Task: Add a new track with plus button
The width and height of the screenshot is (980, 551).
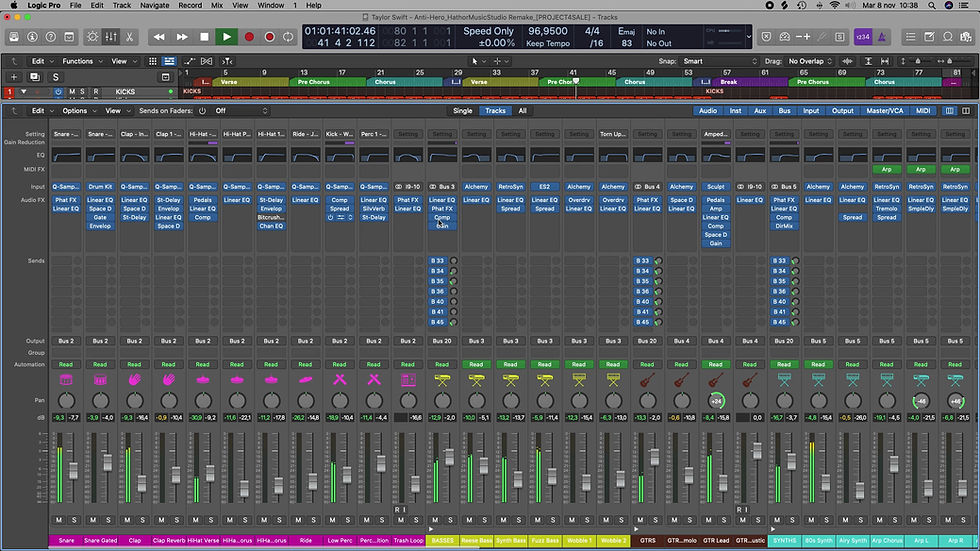Action: click(14, 77)
